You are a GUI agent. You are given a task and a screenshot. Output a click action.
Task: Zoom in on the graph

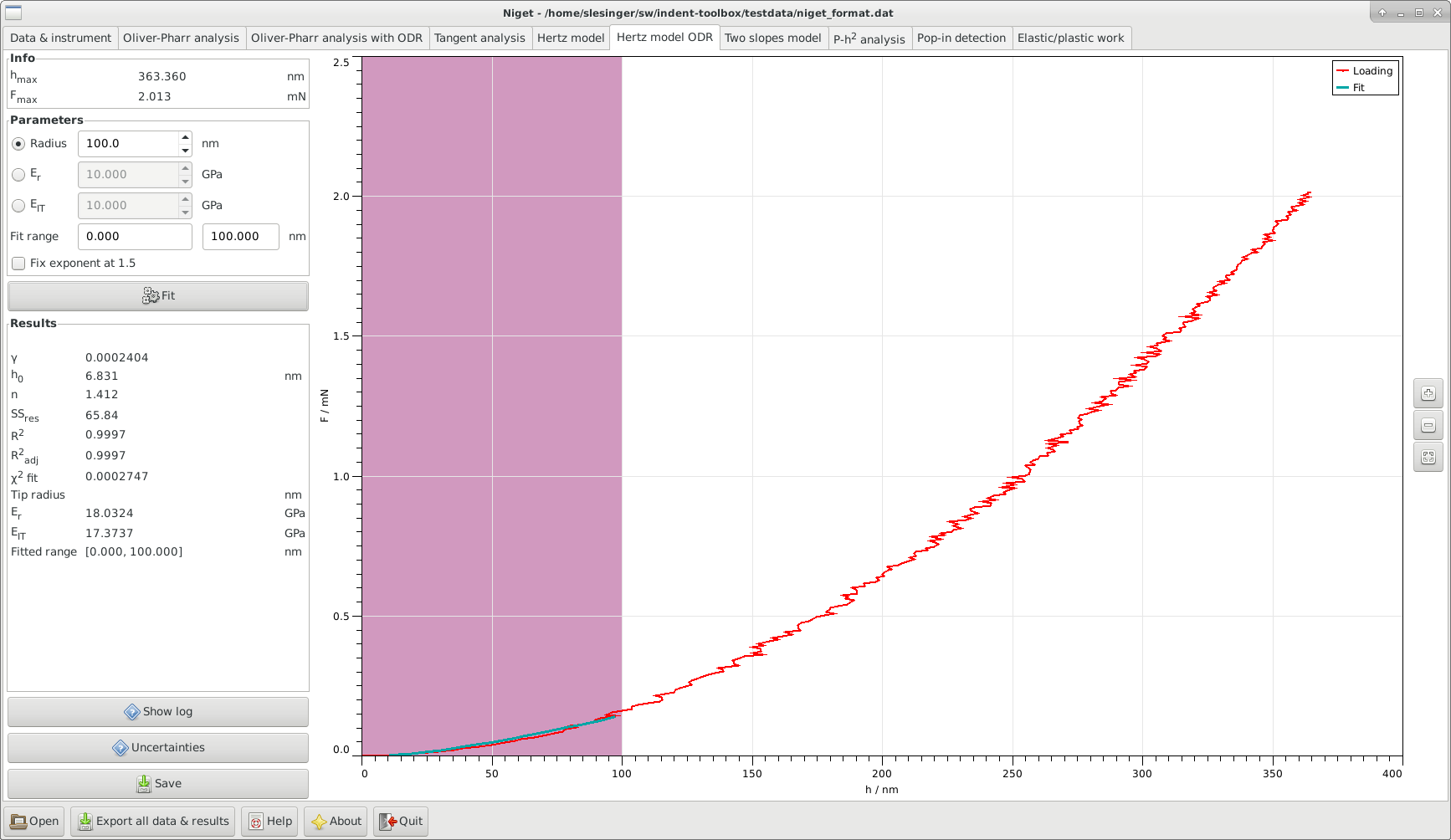coord(1428,393)
